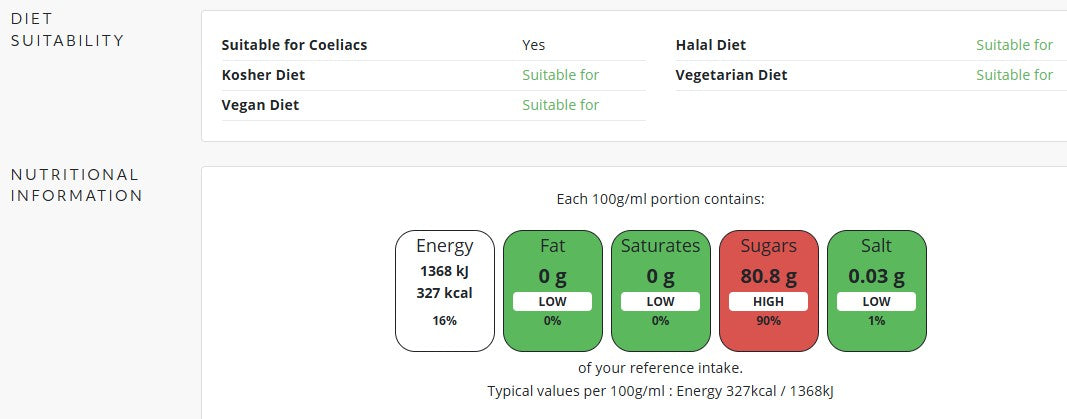Click the LOW badge under Salt
Viewport: 1067px width, 419px height.
876,301
